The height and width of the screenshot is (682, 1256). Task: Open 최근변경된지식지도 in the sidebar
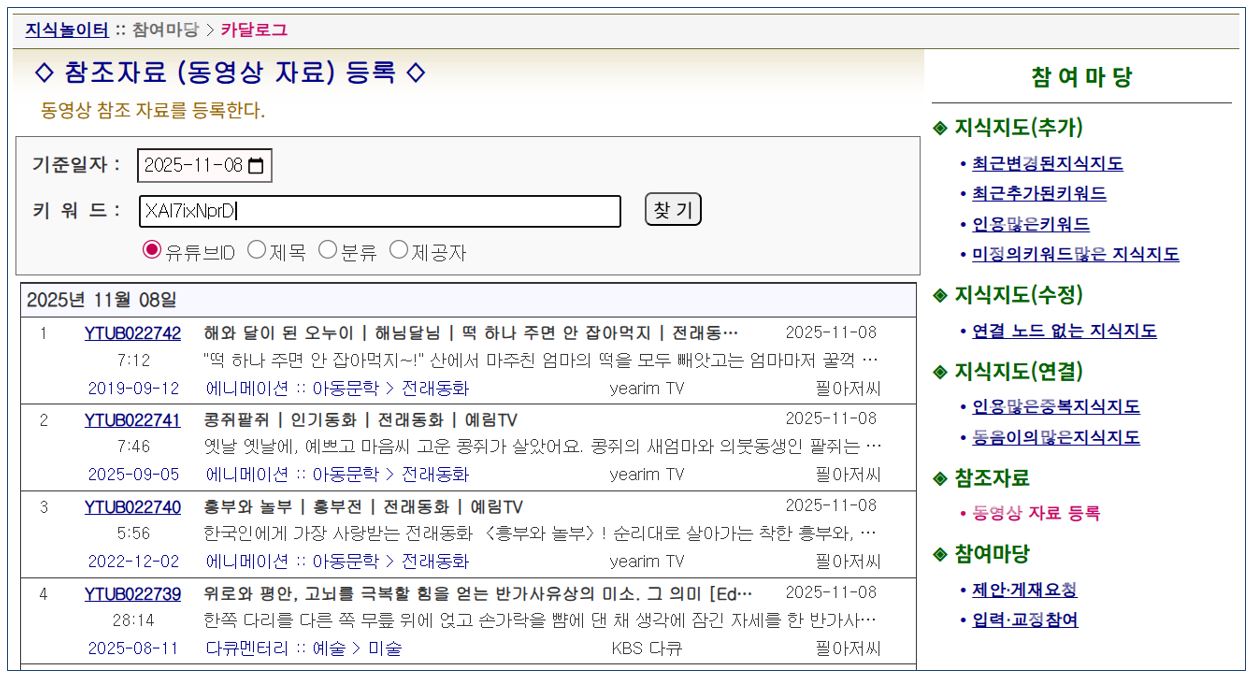click(x=1047, y=164)
